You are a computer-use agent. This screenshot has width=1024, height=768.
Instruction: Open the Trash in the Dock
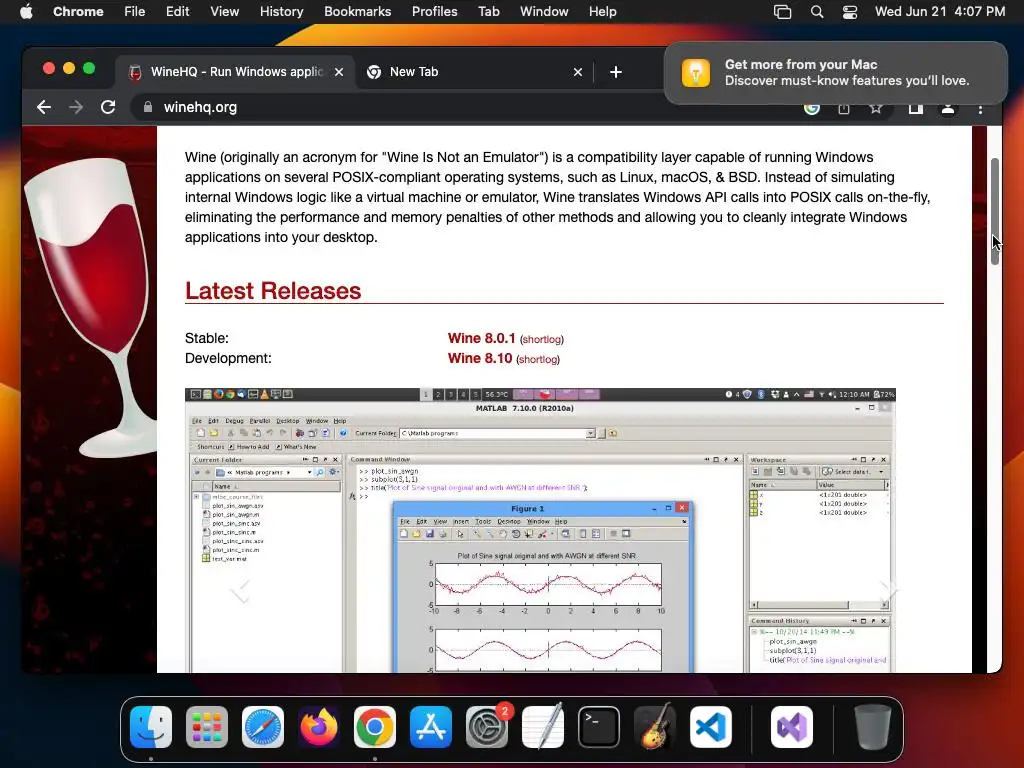(x=872, y=727)
